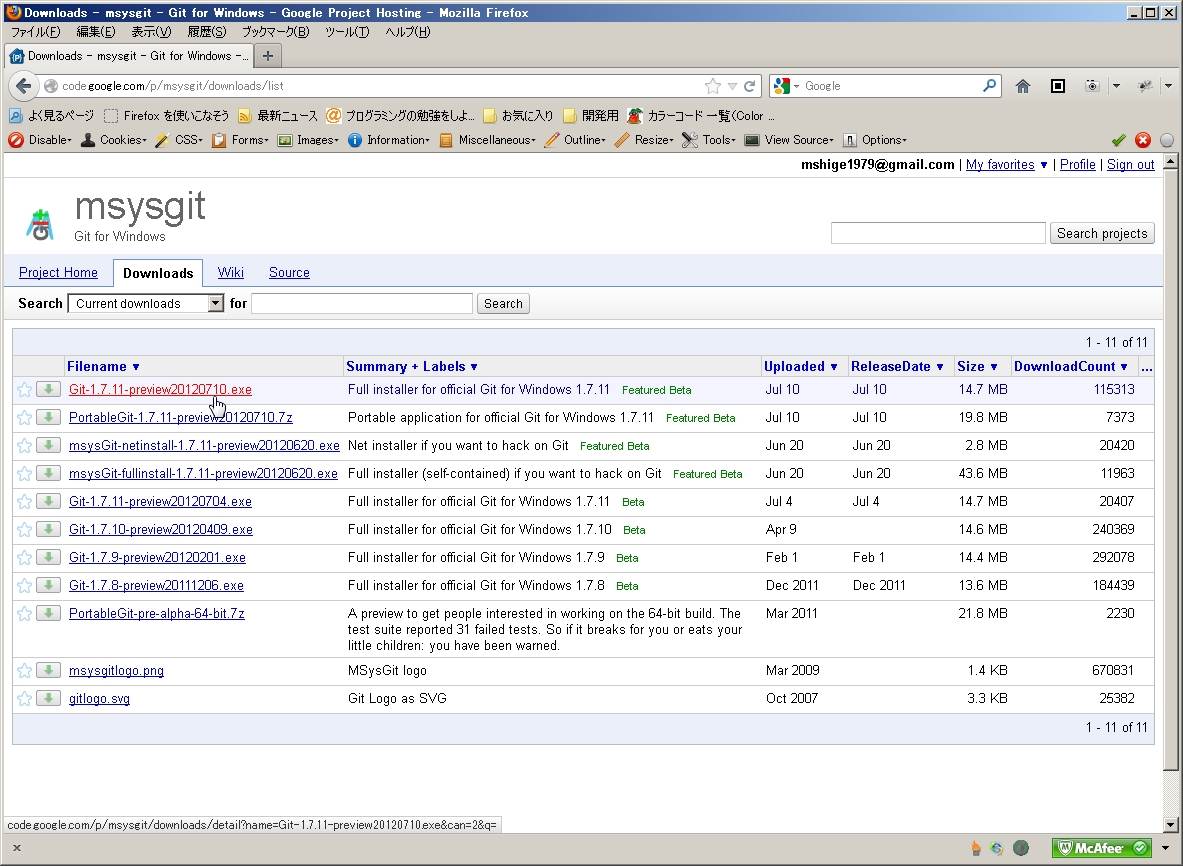Viewport: 1183px width, 866px height.
Task: Open the ファイル(F) menu
Action: (x=35, y=32)
